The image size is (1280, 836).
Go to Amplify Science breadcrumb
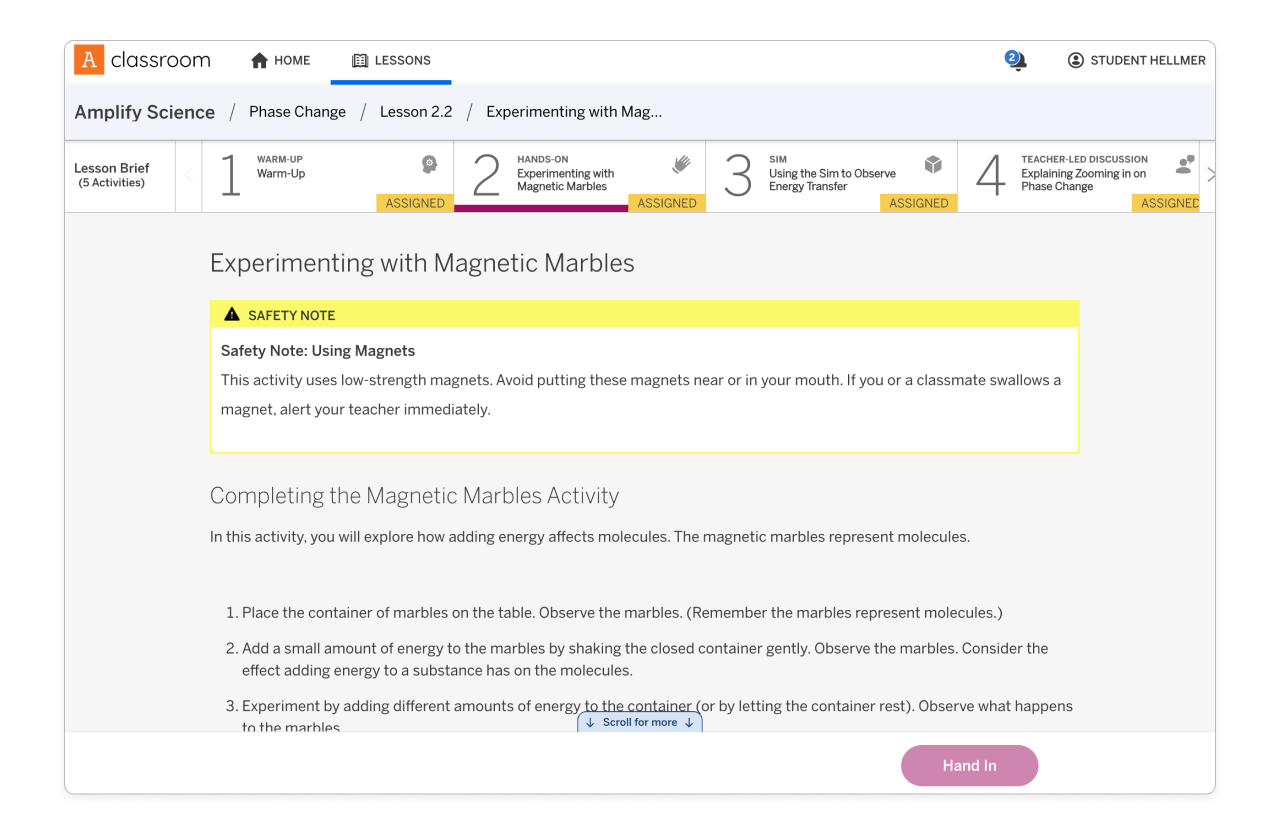point(145,112)
